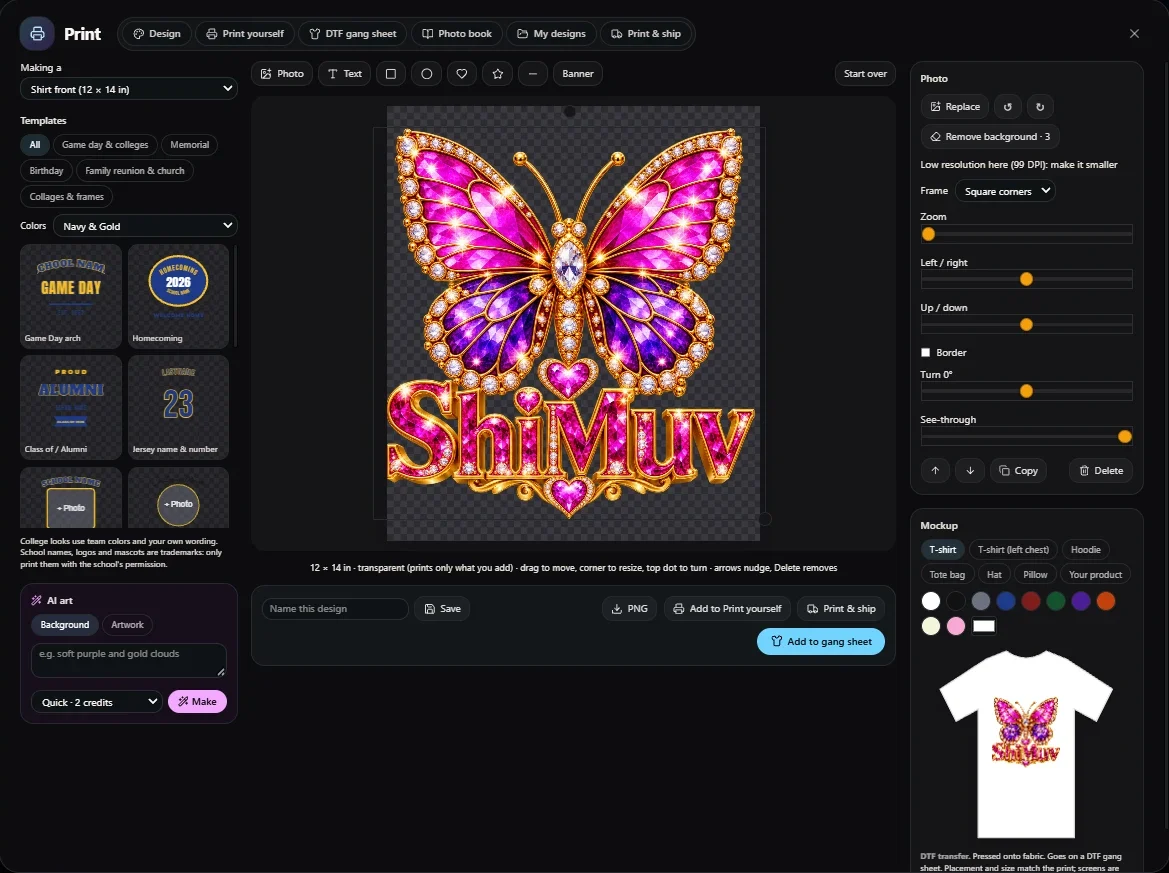
Task: Filter templates by Family reunion & church
Action: (135, 171)
